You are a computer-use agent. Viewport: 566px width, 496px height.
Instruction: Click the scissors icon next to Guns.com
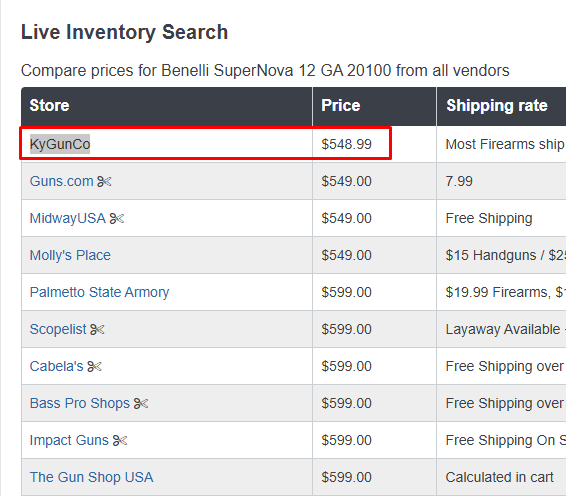click(x=104, y=181)
